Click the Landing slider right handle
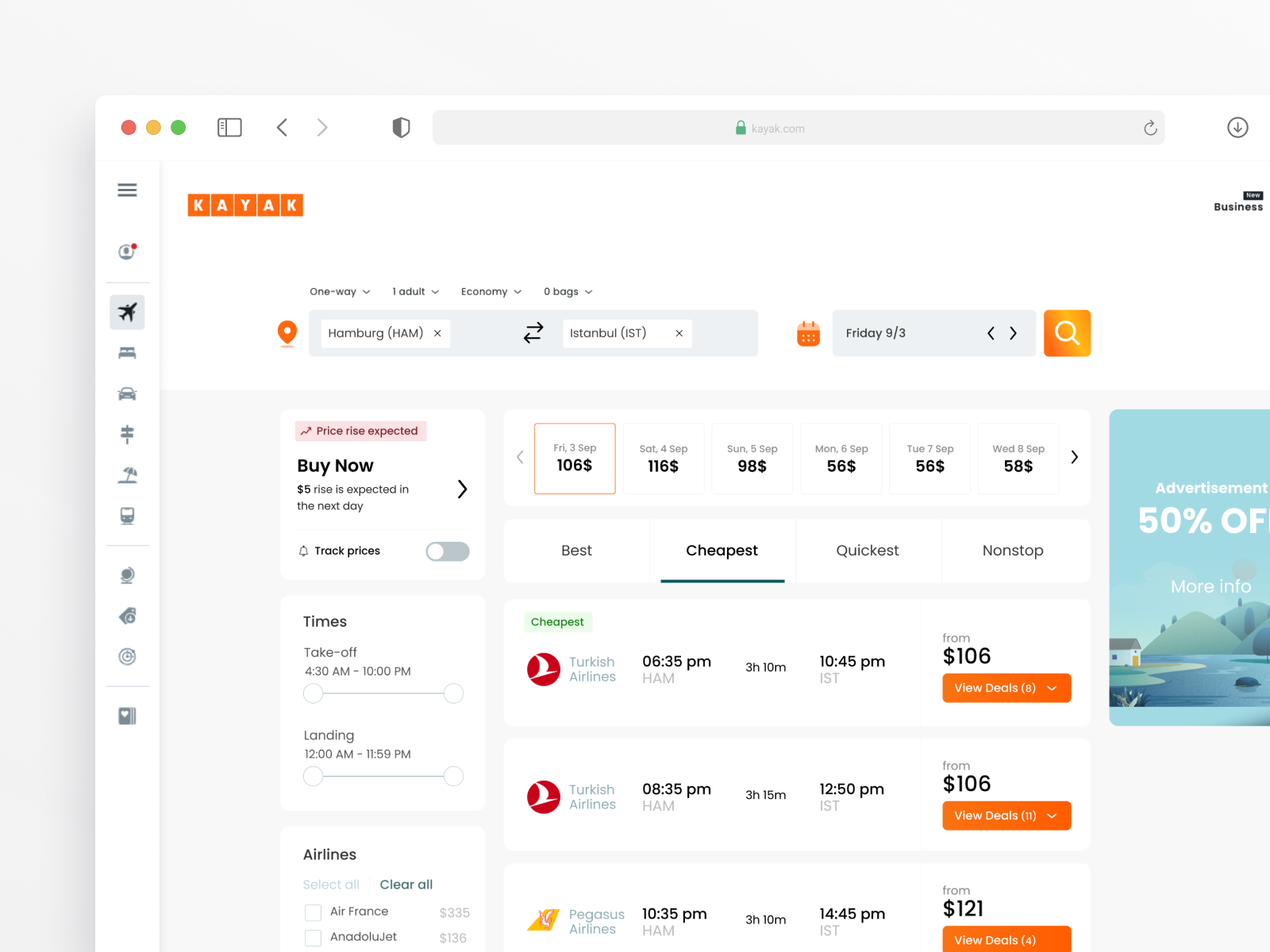Image resolution: width=1270 pixels, height=952 pixels. click(x=453, y=776)
